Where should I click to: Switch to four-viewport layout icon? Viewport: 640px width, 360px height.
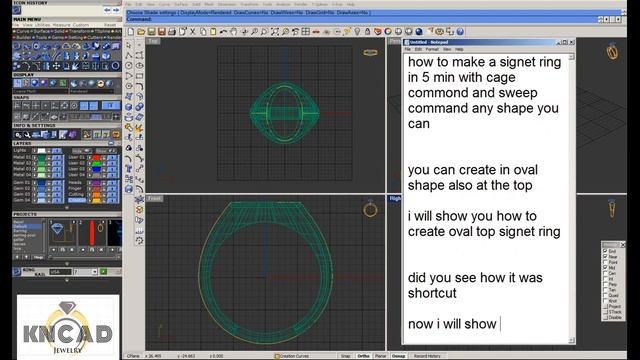tap(305, 31)
